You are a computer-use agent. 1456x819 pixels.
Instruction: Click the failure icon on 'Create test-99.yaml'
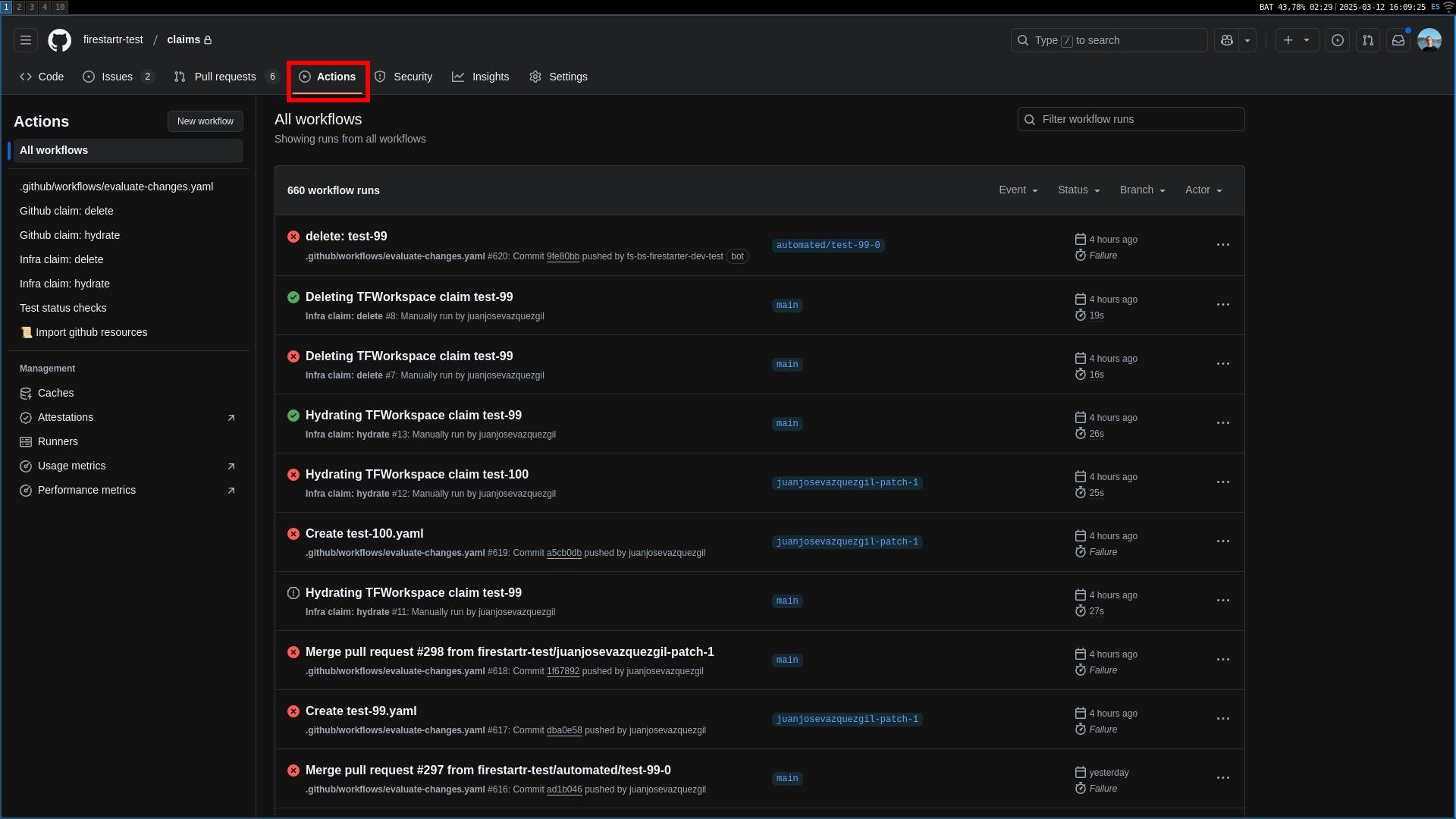pyautogui.click(x=293, y=711)
